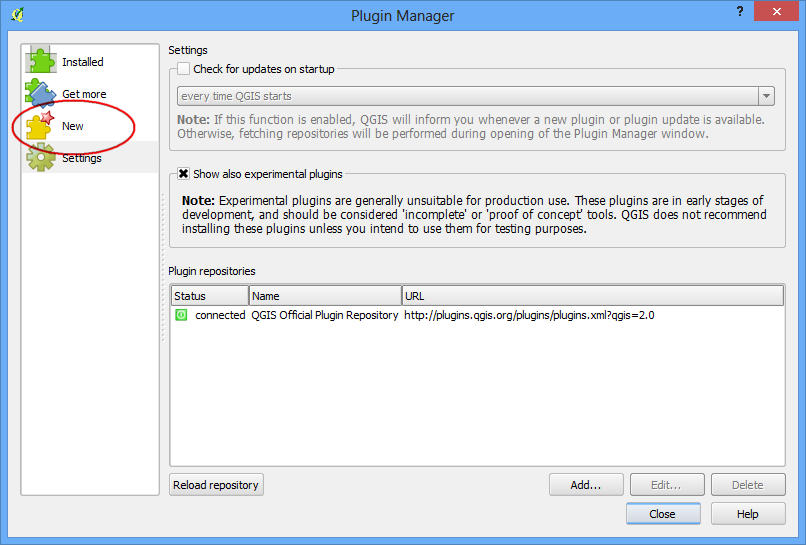Click the blue Get more puzzle icon
The height and width of the screenshot is (545, 806).
(41, 93)
